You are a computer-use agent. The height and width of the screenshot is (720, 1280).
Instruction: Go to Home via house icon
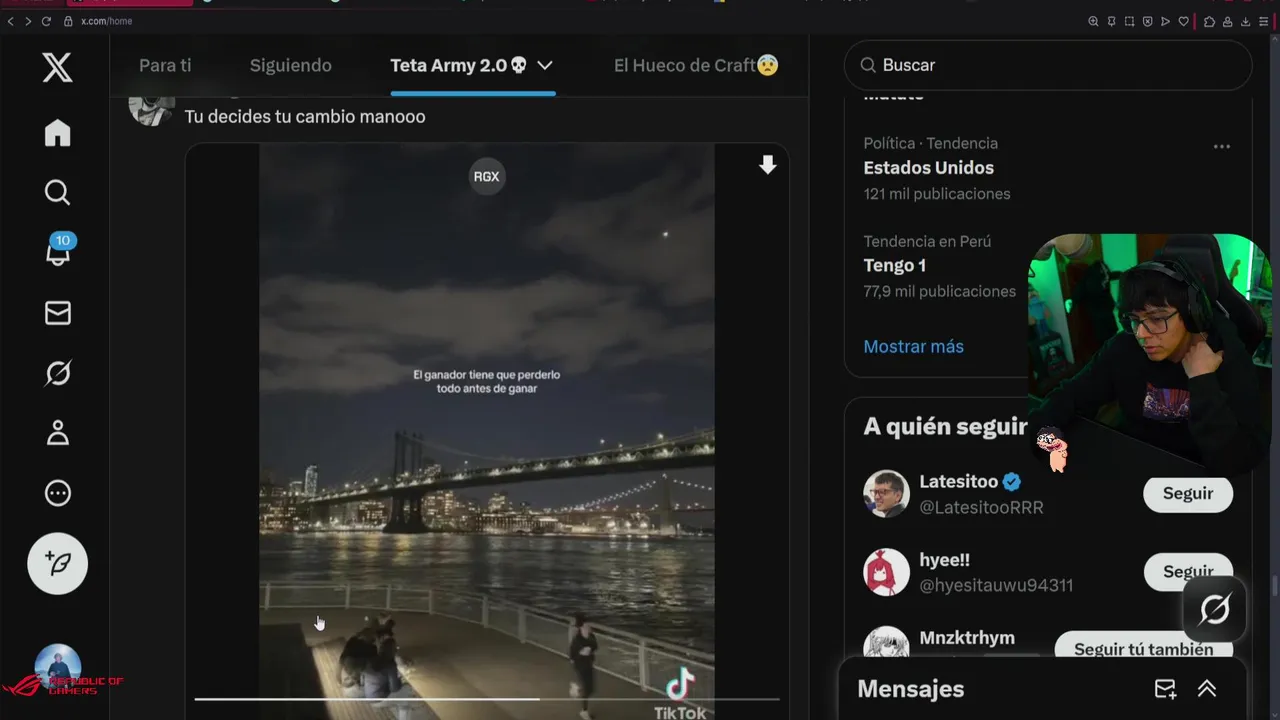click(57, 133)
